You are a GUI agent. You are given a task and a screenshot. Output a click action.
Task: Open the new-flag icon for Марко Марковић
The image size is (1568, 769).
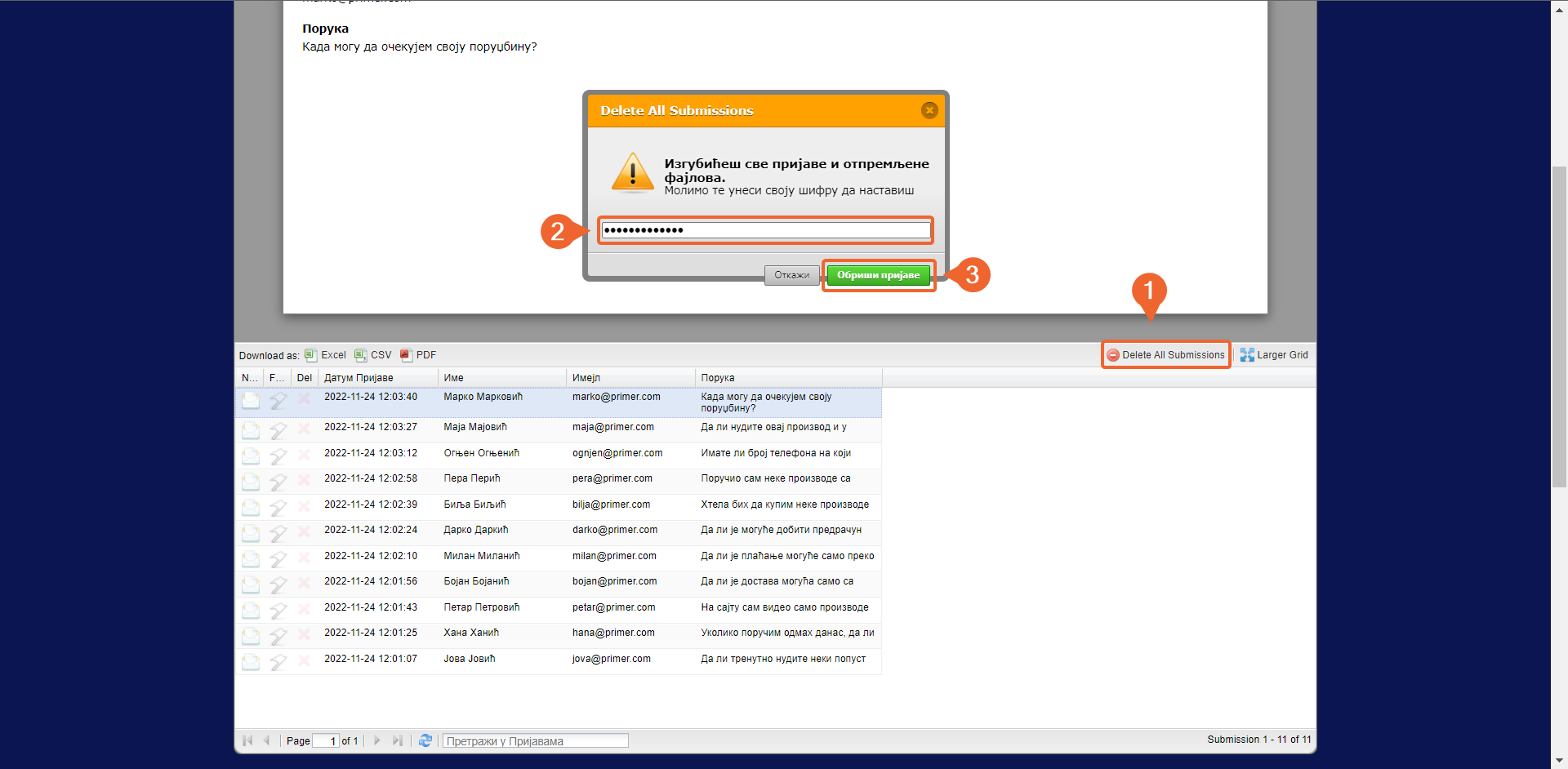click(251, 400)
